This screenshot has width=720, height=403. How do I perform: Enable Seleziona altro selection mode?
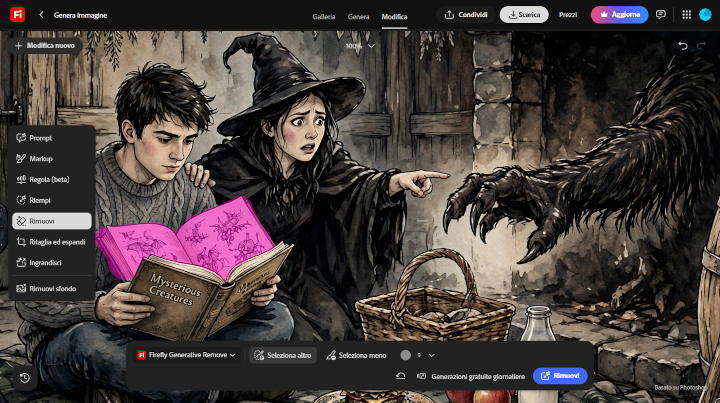click(283, 355)
